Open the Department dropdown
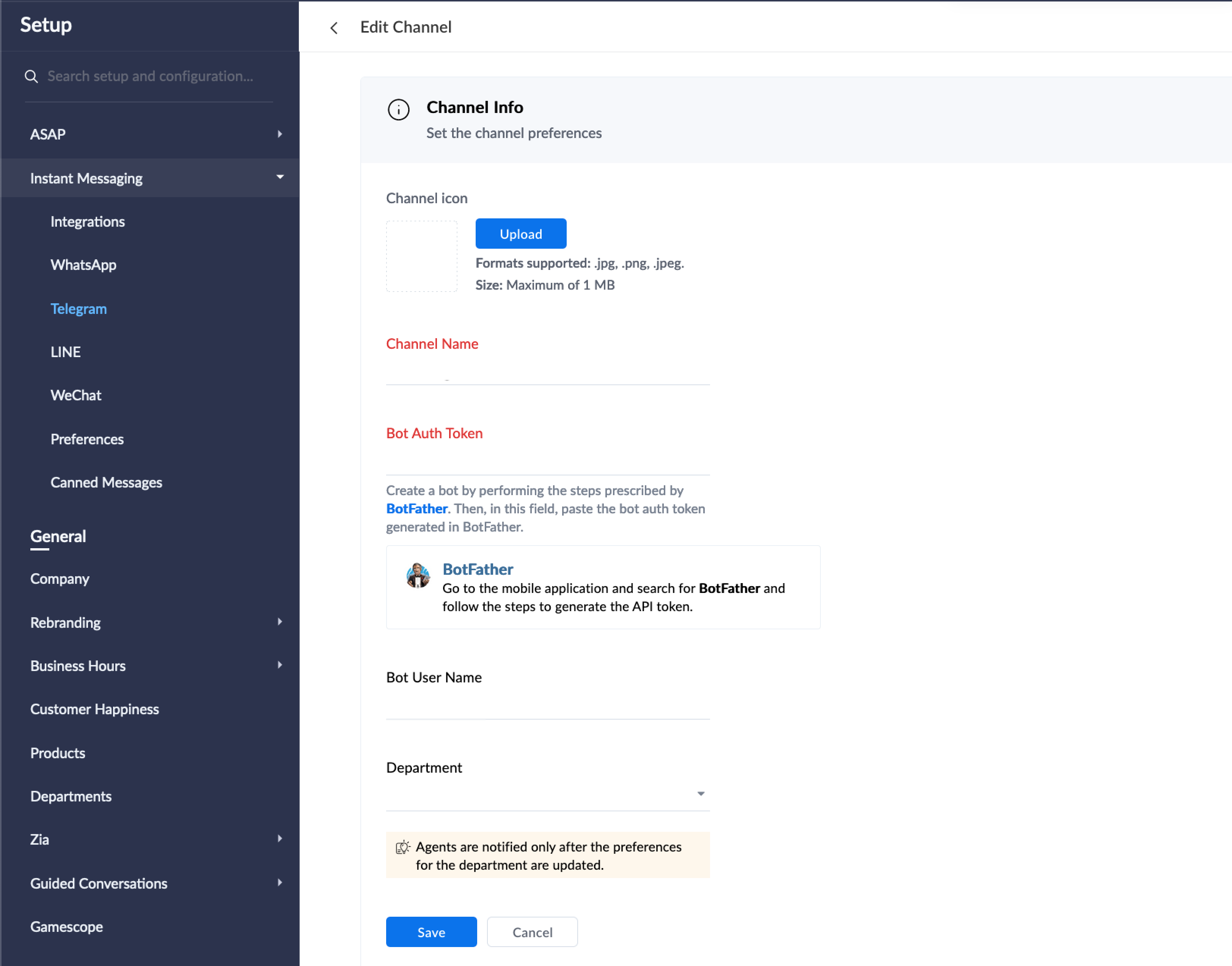The image size is (1232, 966). coord(548,794)
